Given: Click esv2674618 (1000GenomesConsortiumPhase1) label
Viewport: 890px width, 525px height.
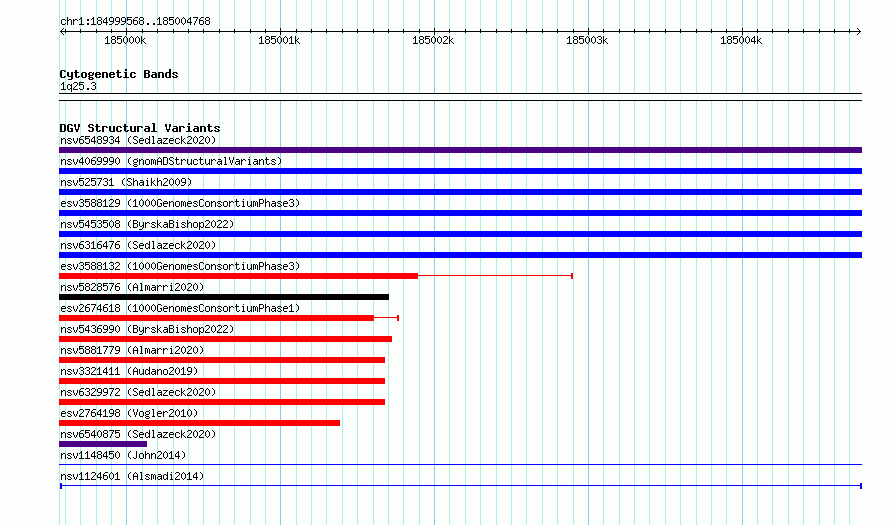Looking at the screenshot, I should [x=180, y=308].
